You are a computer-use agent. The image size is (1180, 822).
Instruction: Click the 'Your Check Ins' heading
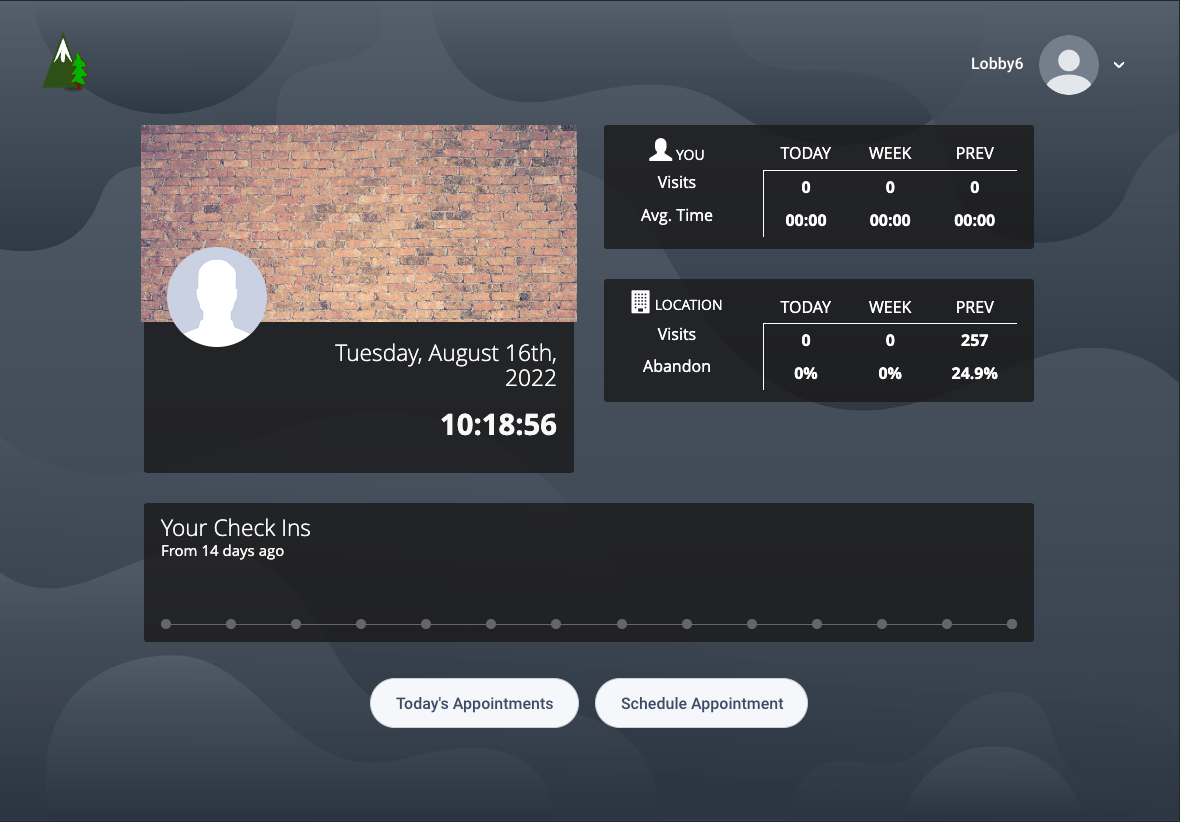[236, 528]
